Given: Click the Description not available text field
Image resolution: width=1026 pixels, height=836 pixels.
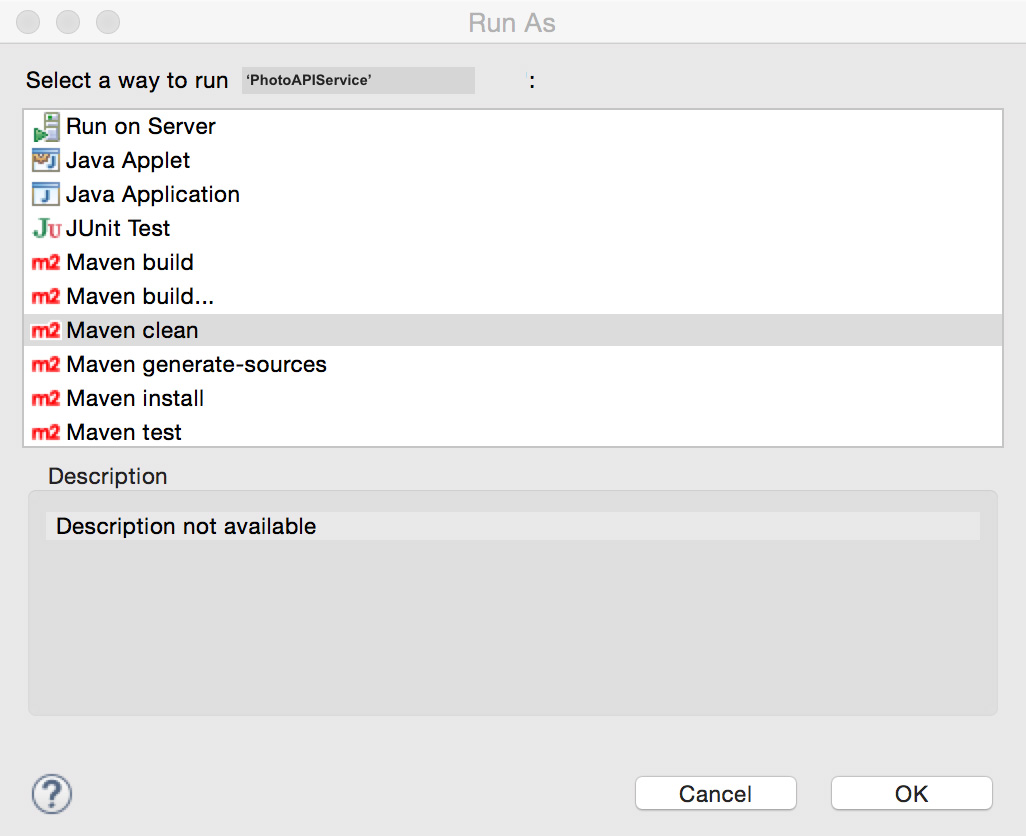Looking at the screenshot, I should point(512,527).
